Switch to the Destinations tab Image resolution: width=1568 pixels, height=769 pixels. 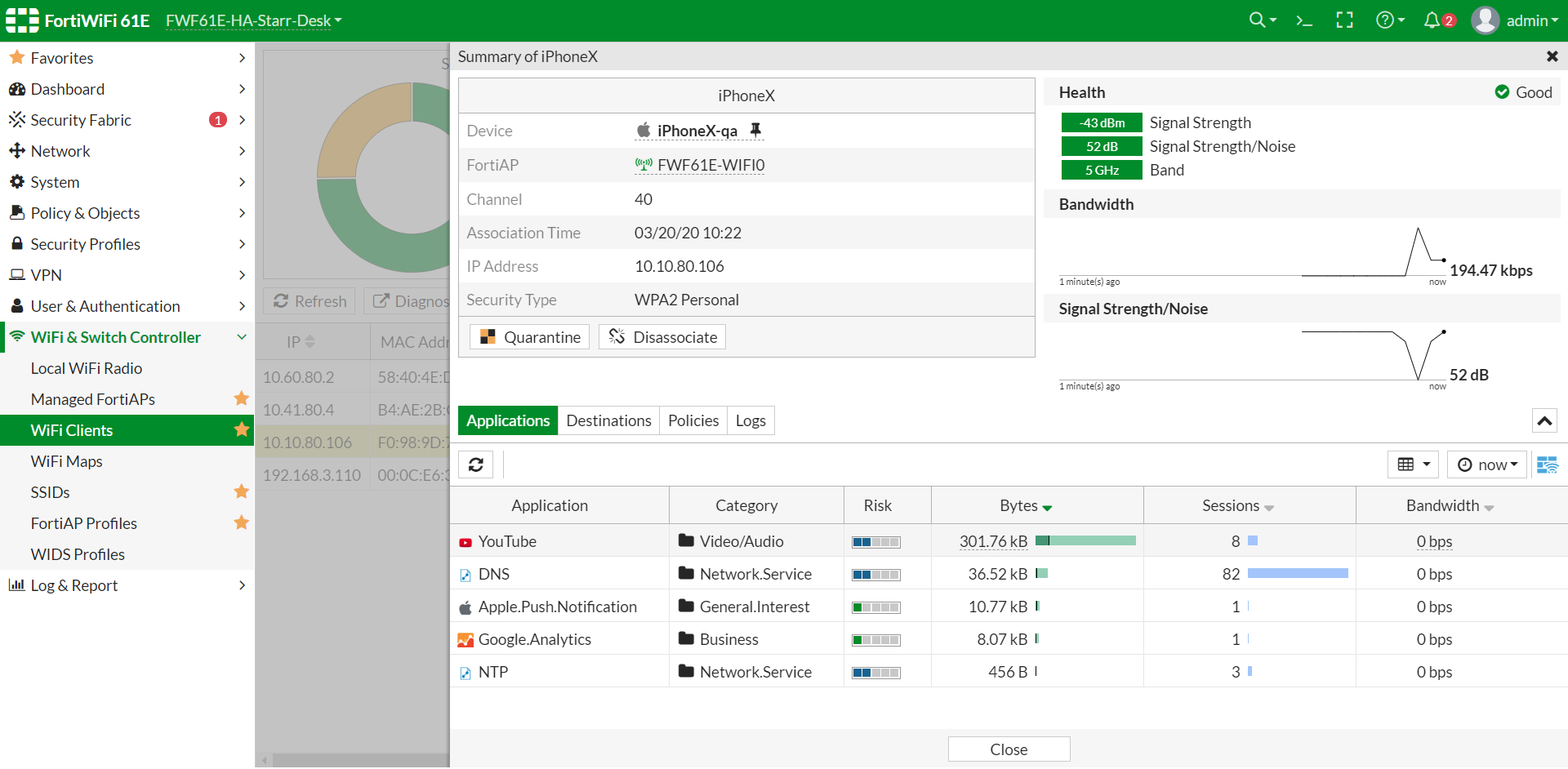tap(608, 420)
